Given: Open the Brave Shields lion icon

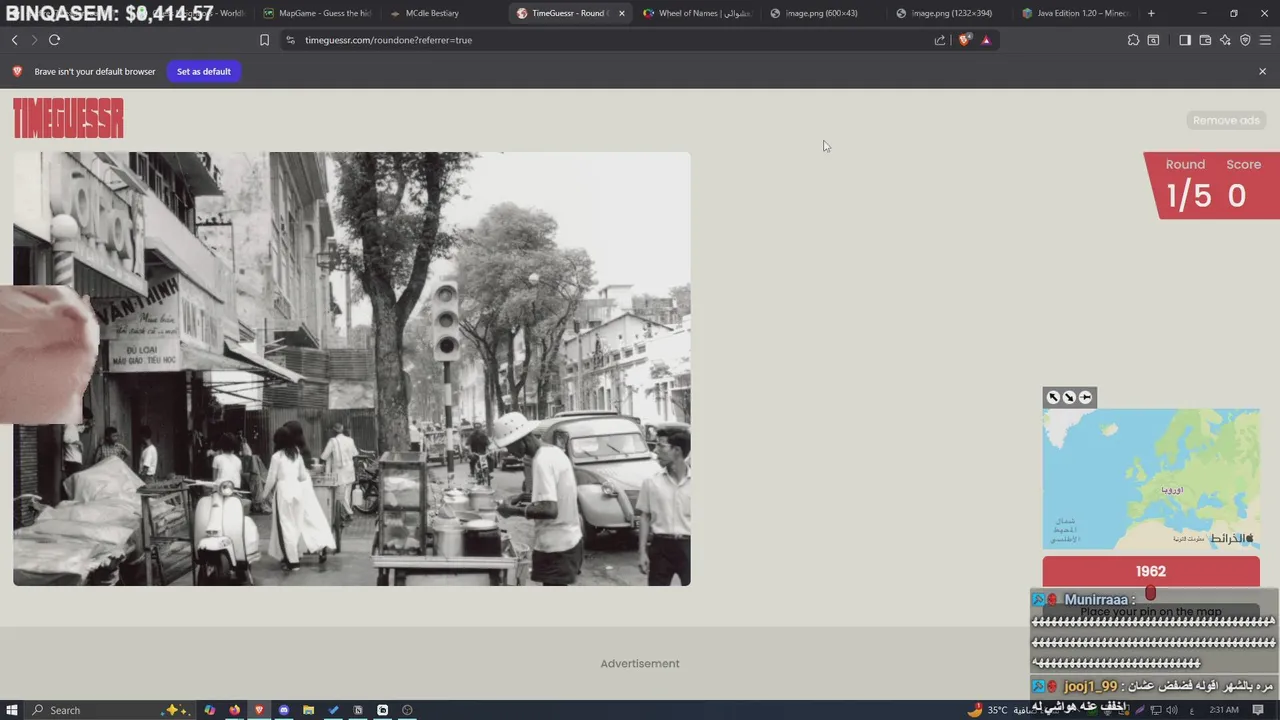Looking at the screenshot, I should [x=964, y=40].
